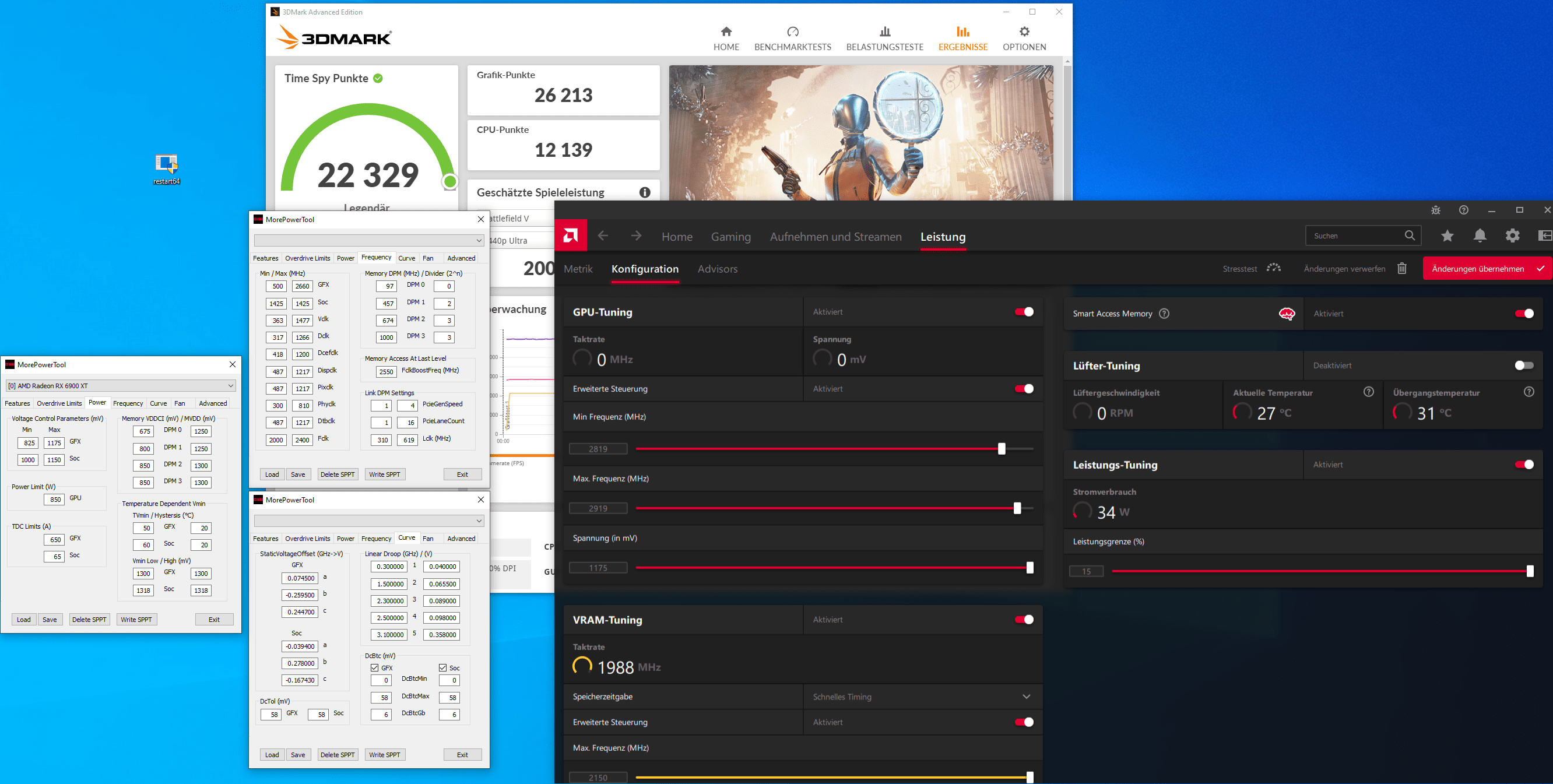Viewport: 1553px width, 784px height.
Task: Toggle GPU Erweiterte Steuerung switch
Action: click(1024, 389)
